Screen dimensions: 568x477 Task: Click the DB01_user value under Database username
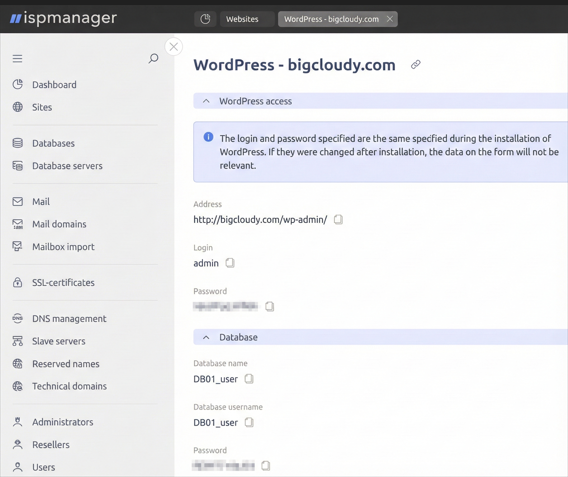point(216,422)
